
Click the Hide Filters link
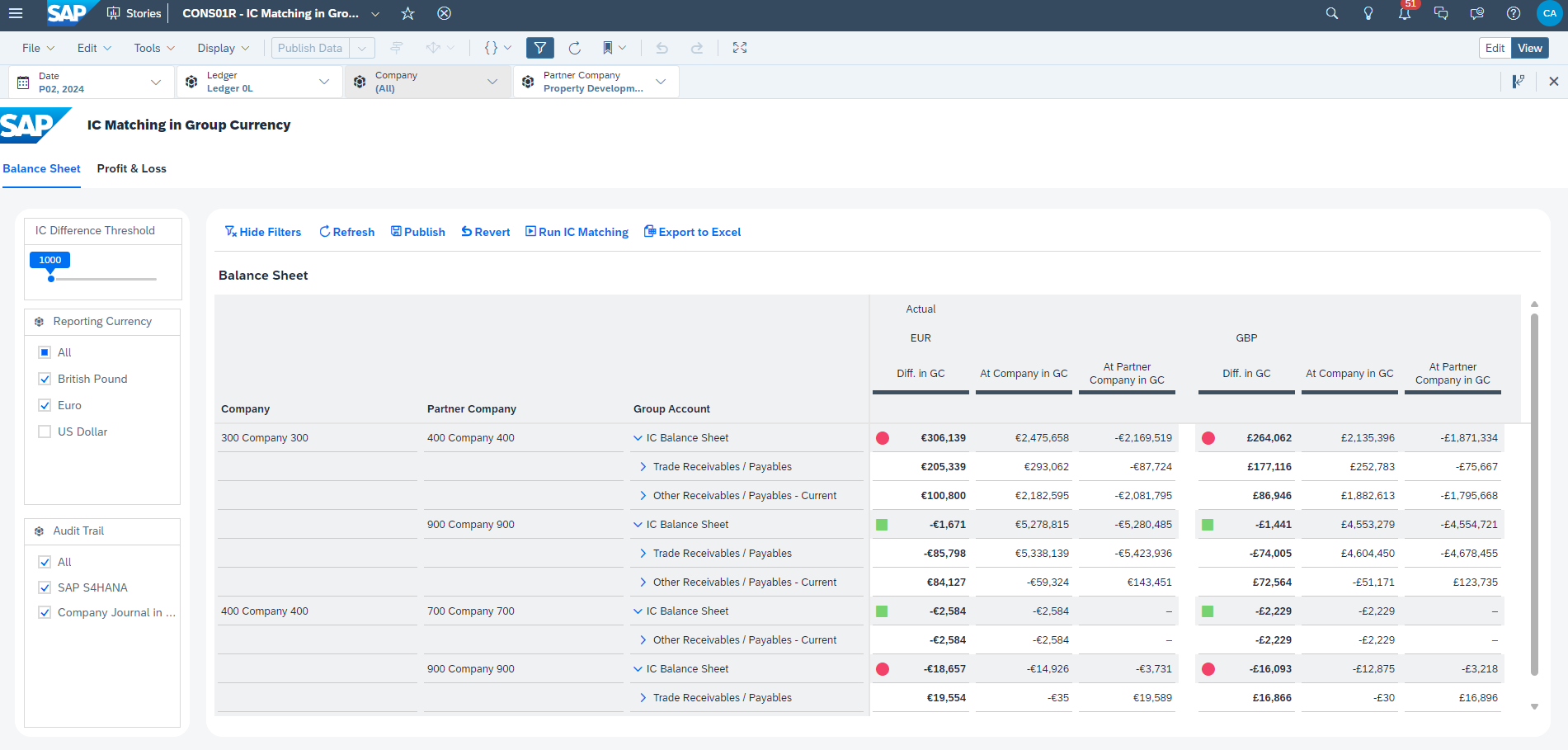pyautogui.click(x=263, y=232)
